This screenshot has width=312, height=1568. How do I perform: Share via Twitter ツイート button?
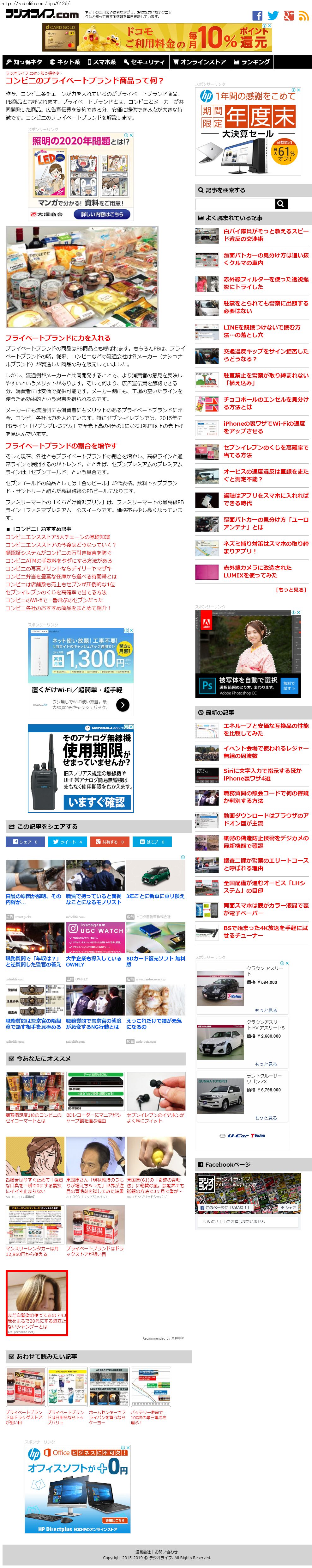point(67,842)
